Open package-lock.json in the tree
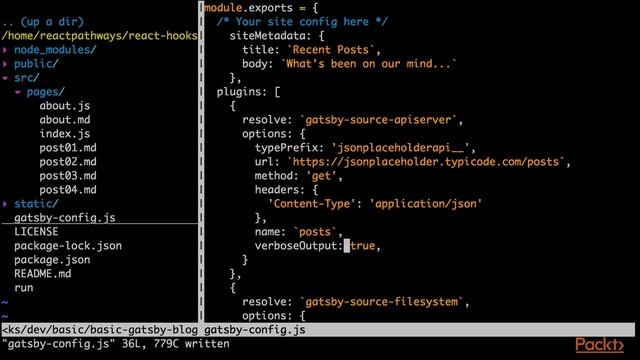Image resolution: width=640 pixels, height=360 pixels. tap(68, 246)
